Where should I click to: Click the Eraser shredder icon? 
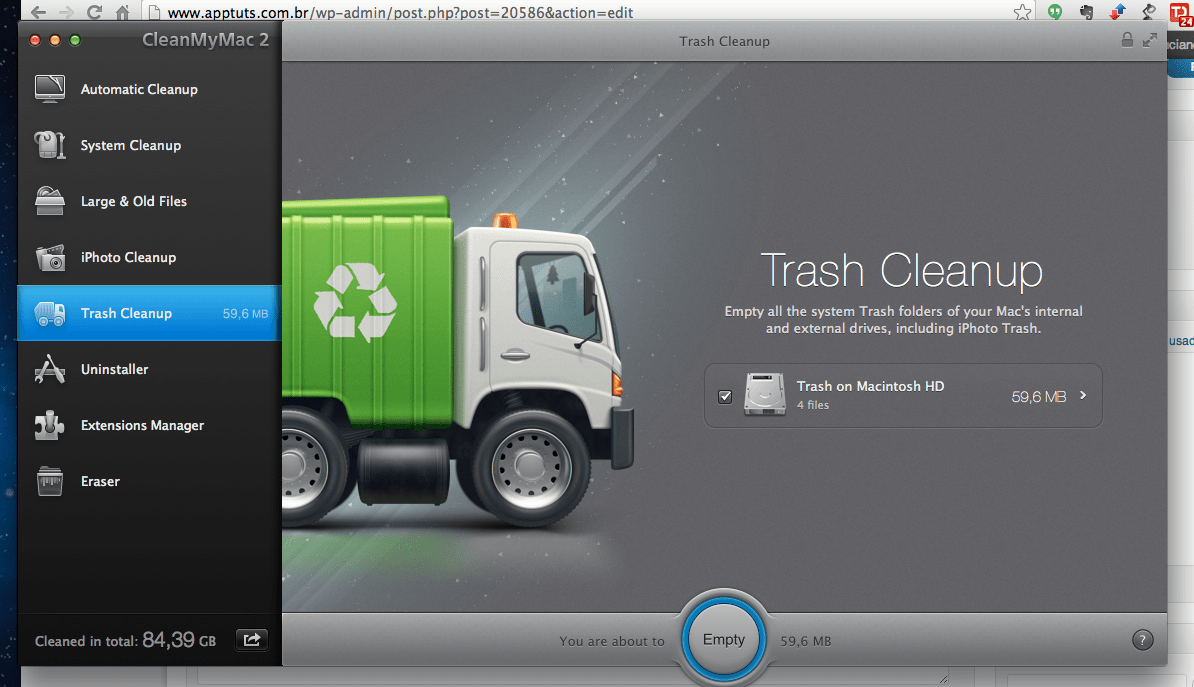[49, 481]
